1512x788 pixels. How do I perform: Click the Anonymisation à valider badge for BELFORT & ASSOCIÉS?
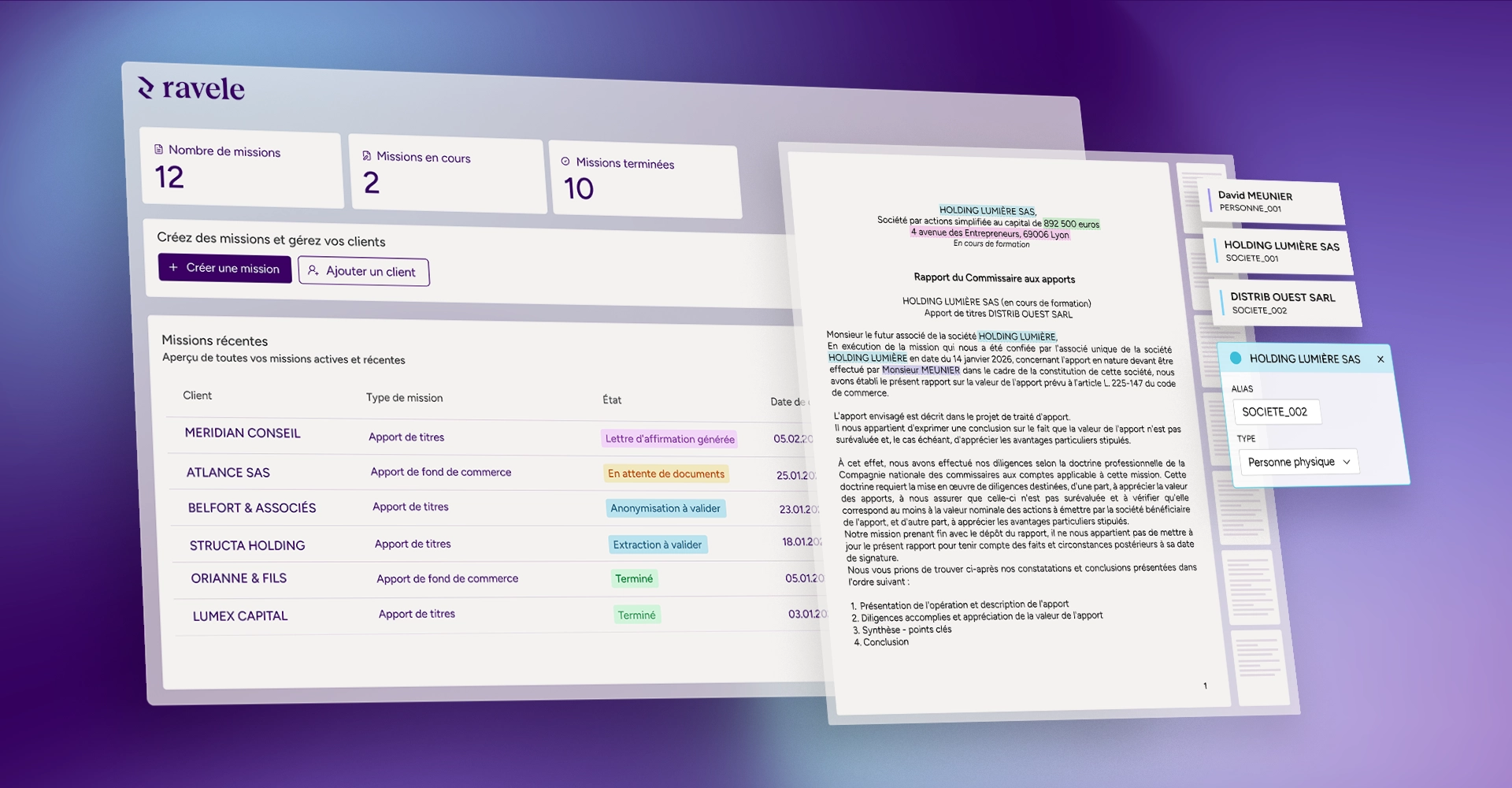pyautogui.click(x=665, y=507)
